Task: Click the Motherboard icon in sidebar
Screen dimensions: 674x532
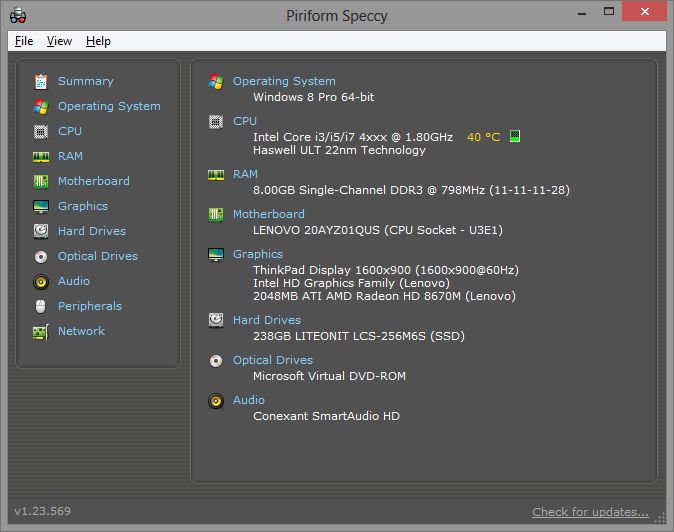Action: [x=41, y=181]
